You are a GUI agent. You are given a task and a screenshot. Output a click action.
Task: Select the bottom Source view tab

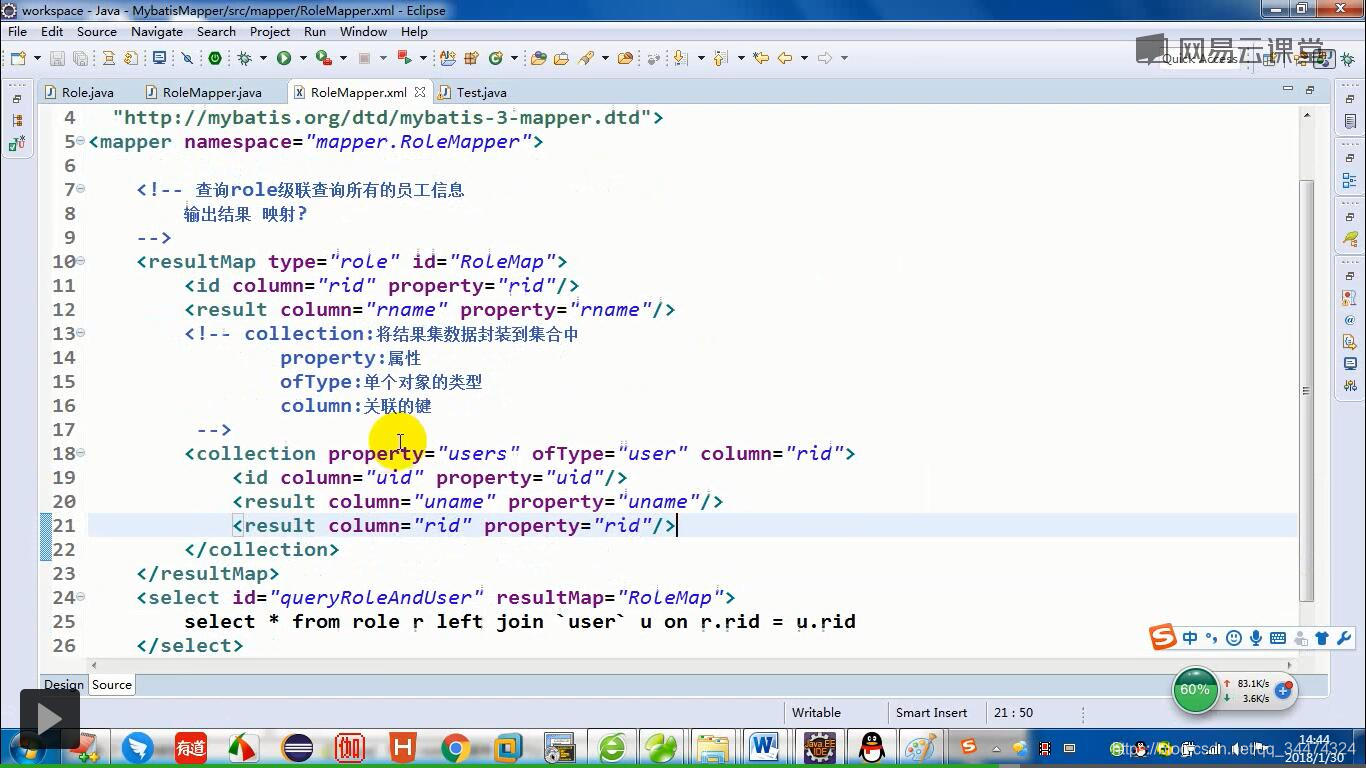tap(112, 685)
